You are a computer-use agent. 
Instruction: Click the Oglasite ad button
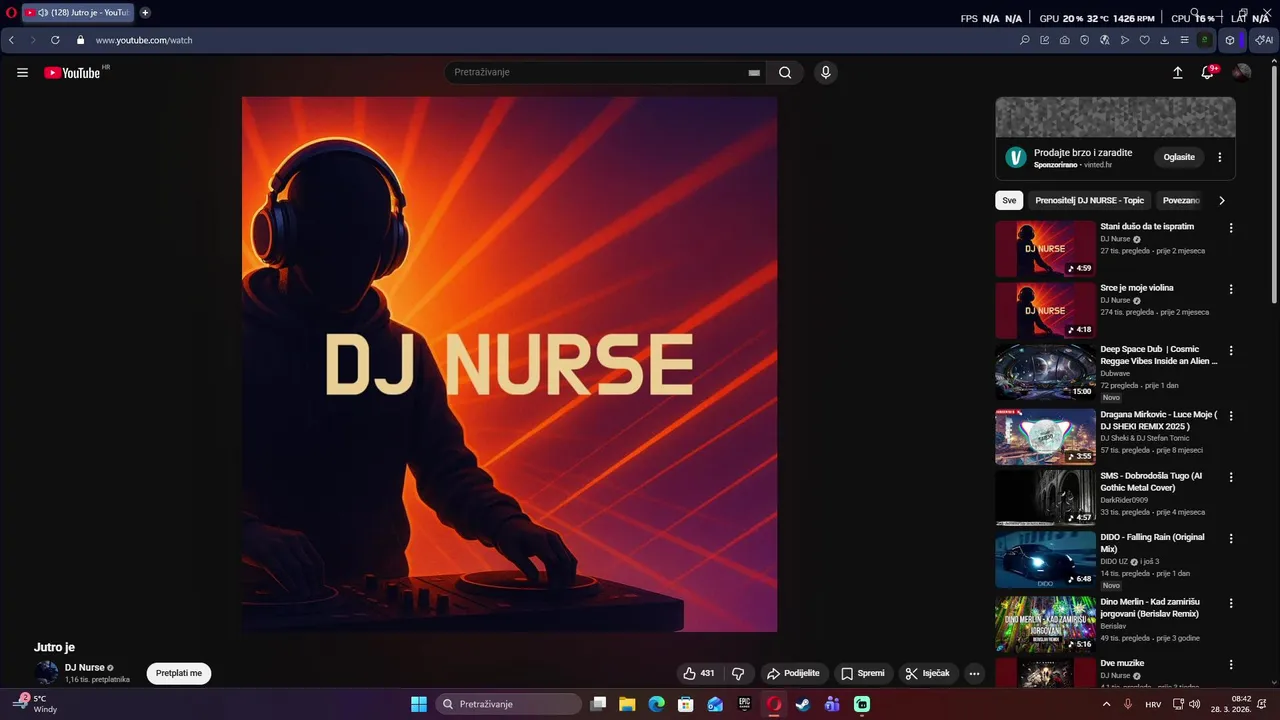(x=1179, y=157)
